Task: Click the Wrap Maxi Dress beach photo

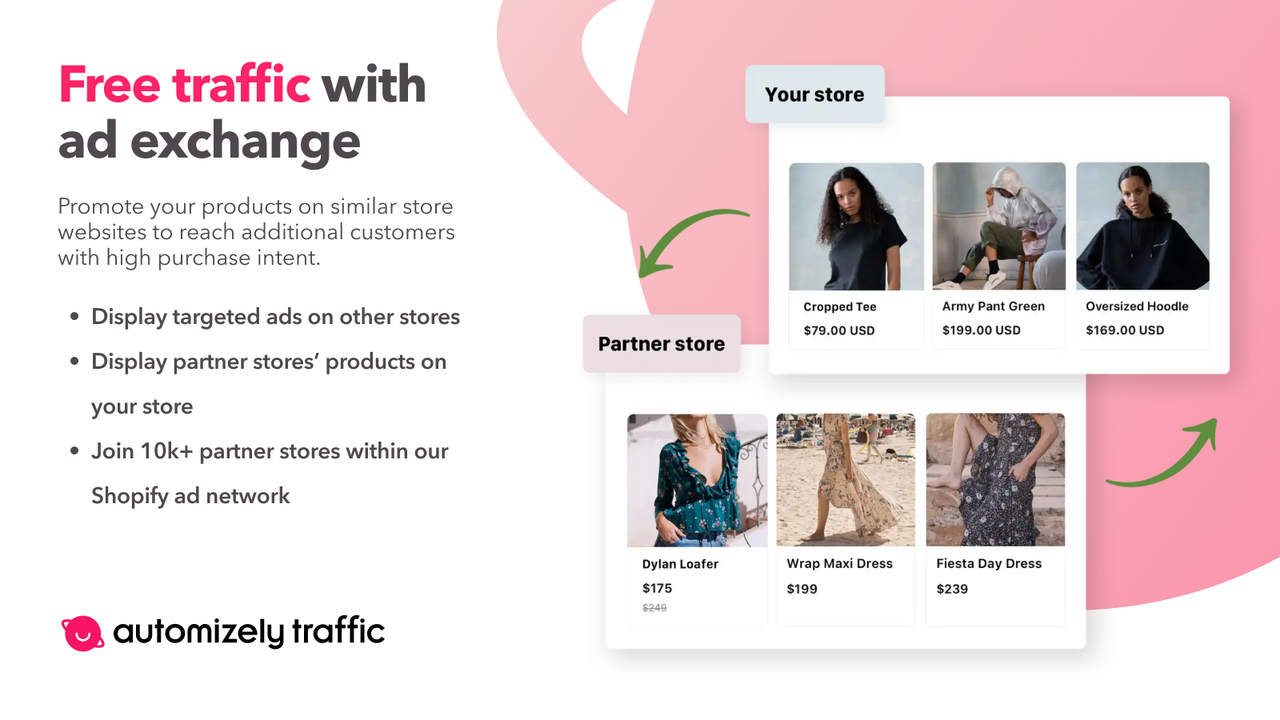Action: (x=845, y=480)
